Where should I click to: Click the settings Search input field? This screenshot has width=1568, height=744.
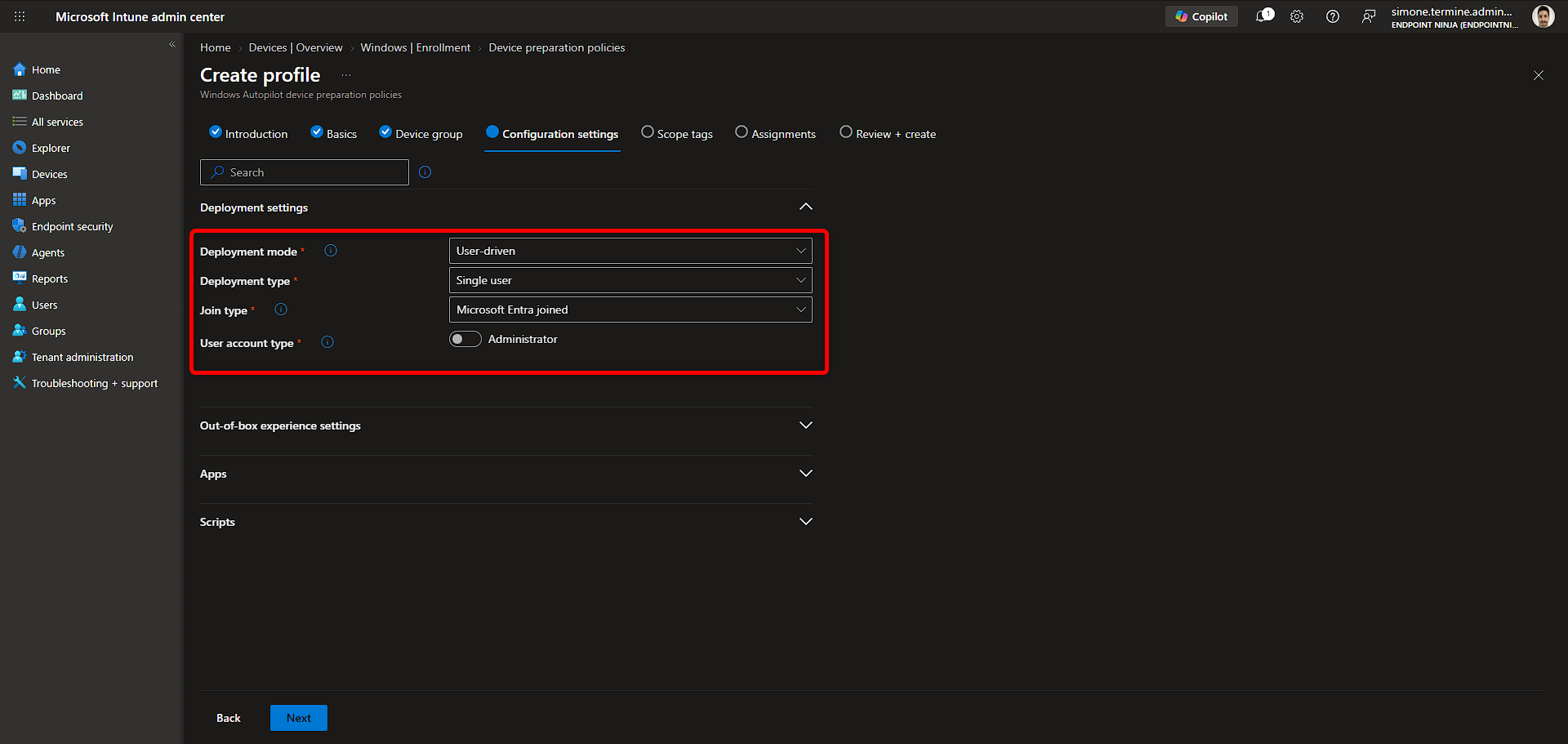[305, 172]
